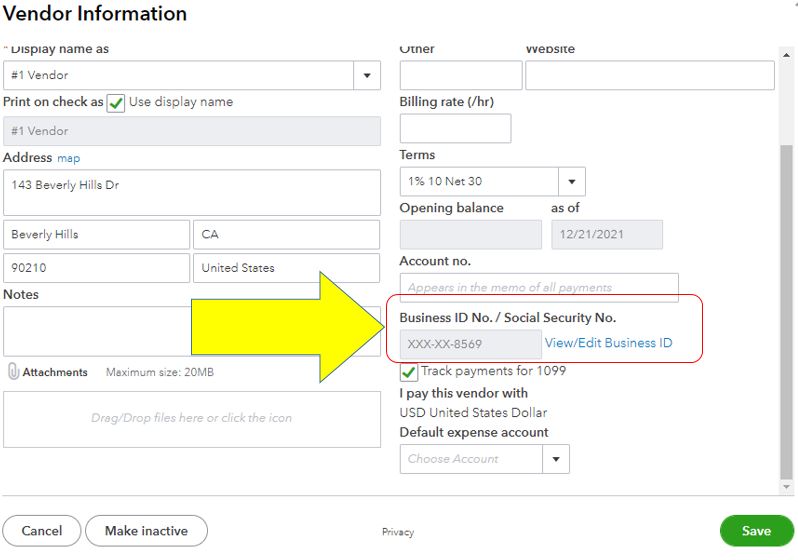Viewport: 798px width, 560px height.
Task: Uncheck Track payments for 1099
Action: point(409,372)
